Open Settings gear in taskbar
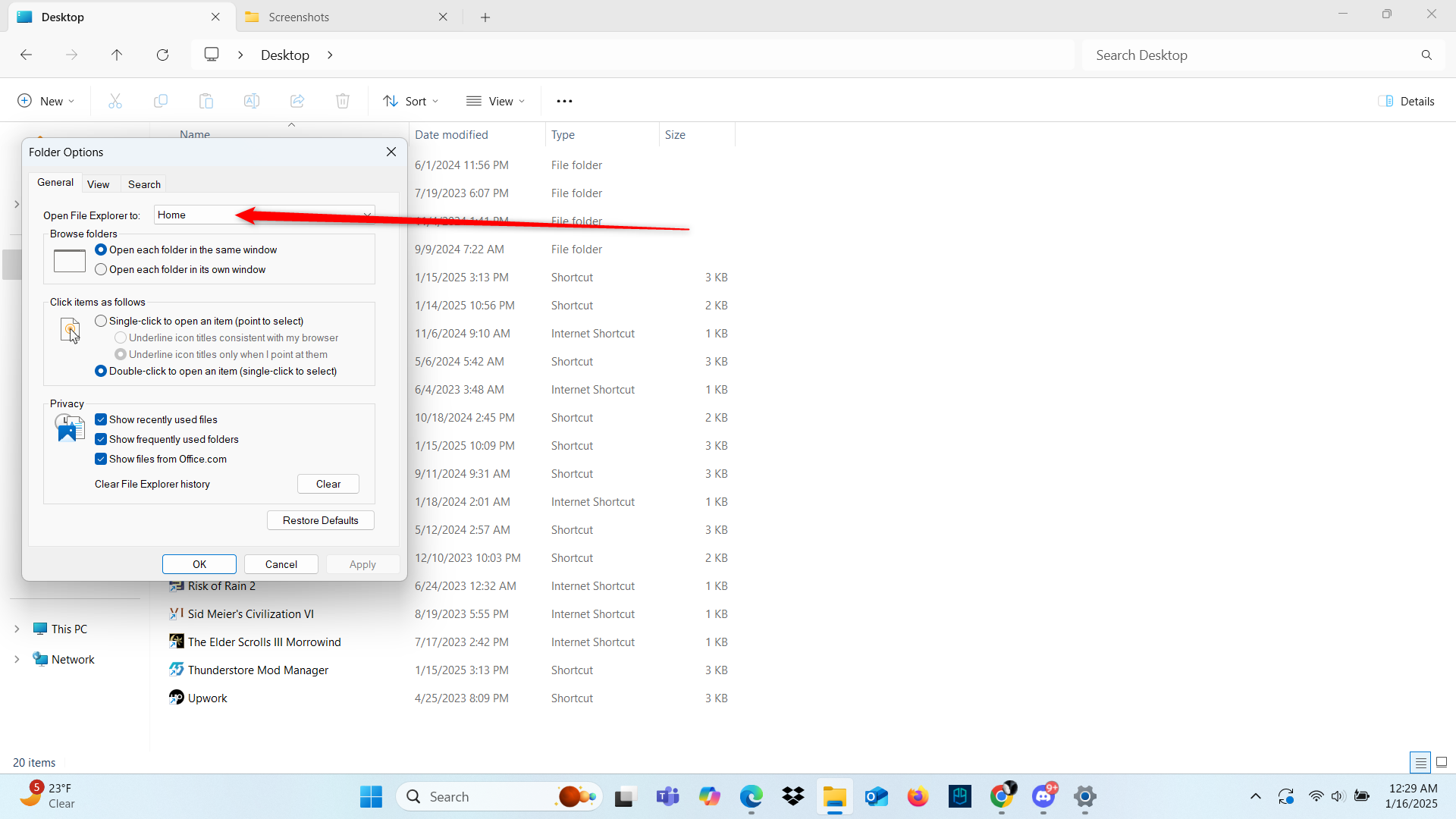 [x=1085, y=797]
